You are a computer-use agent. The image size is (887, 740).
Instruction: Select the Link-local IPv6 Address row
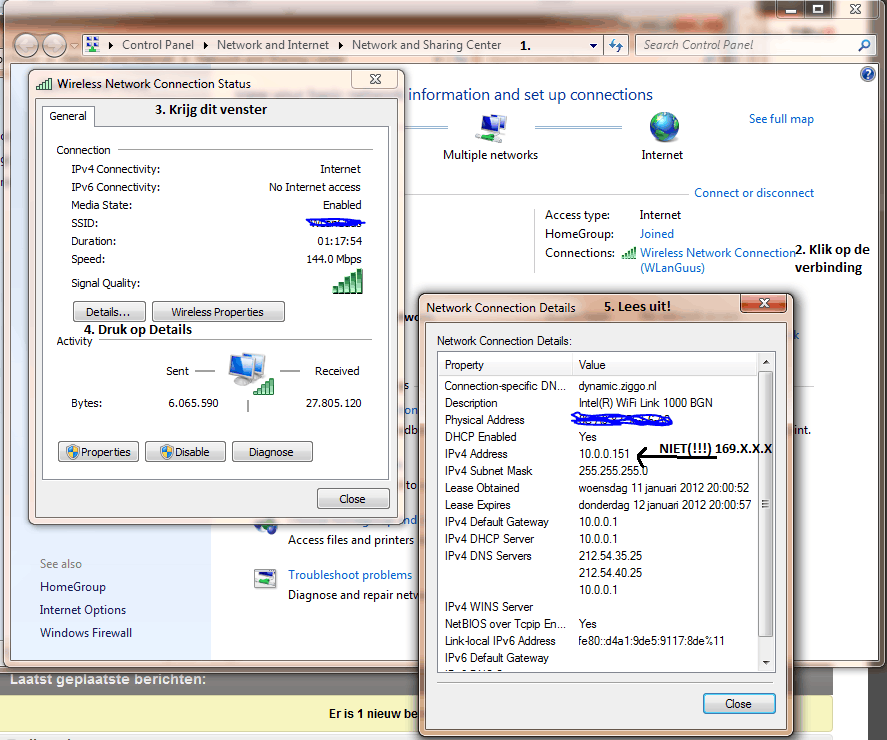(x=598, y=640)
